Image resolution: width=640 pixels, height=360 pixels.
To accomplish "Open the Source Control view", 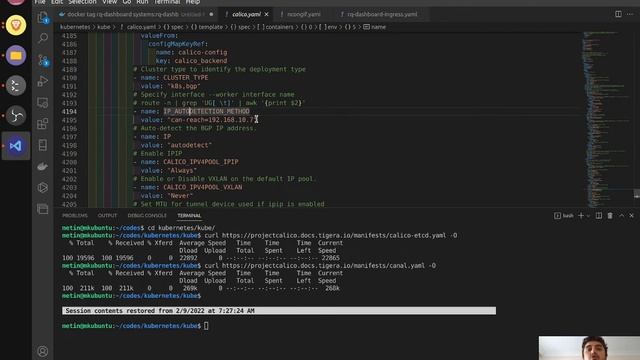I will click(x=43, y=60).
